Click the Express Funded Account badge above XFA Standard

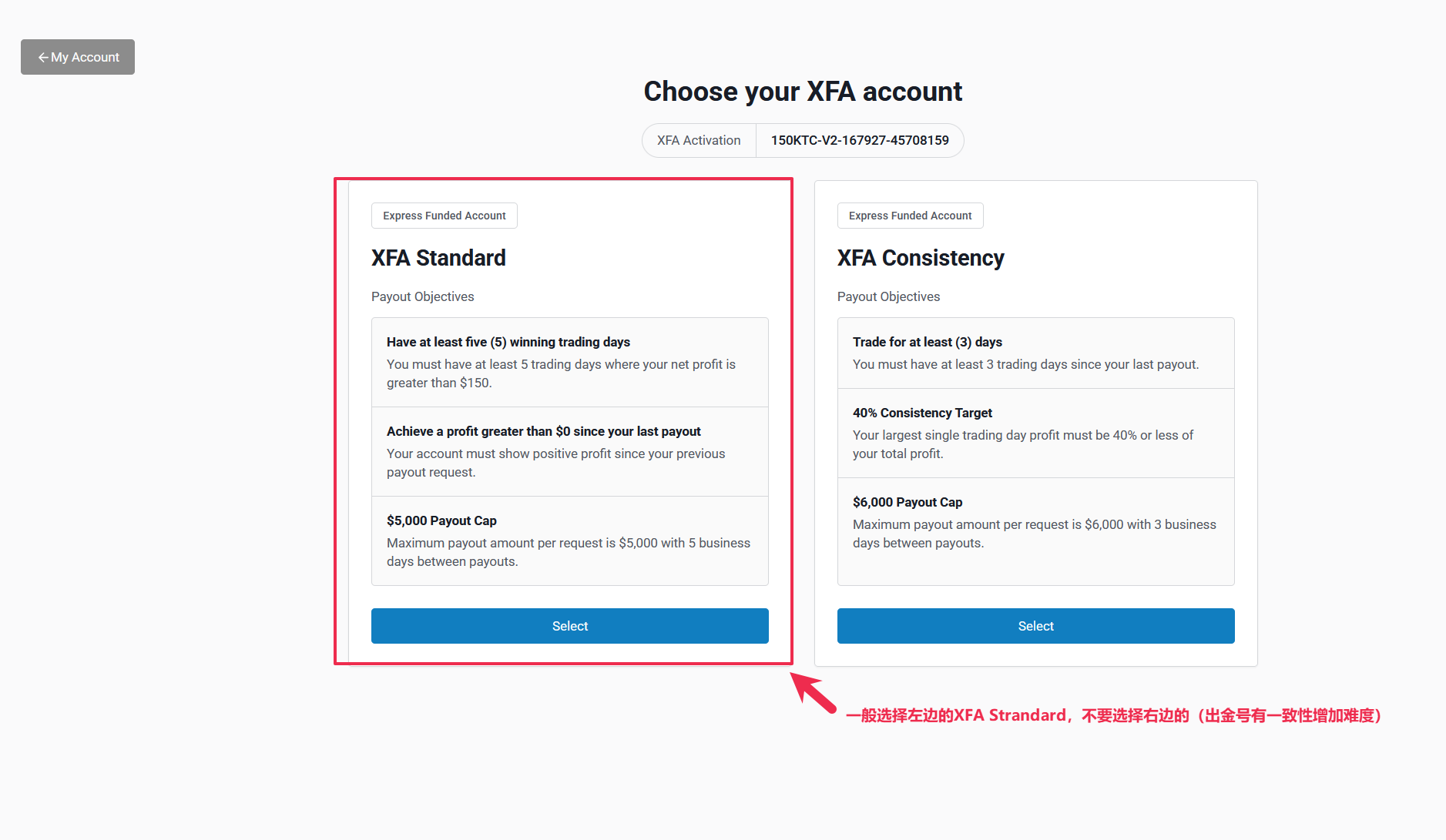[x=445, y=216]
